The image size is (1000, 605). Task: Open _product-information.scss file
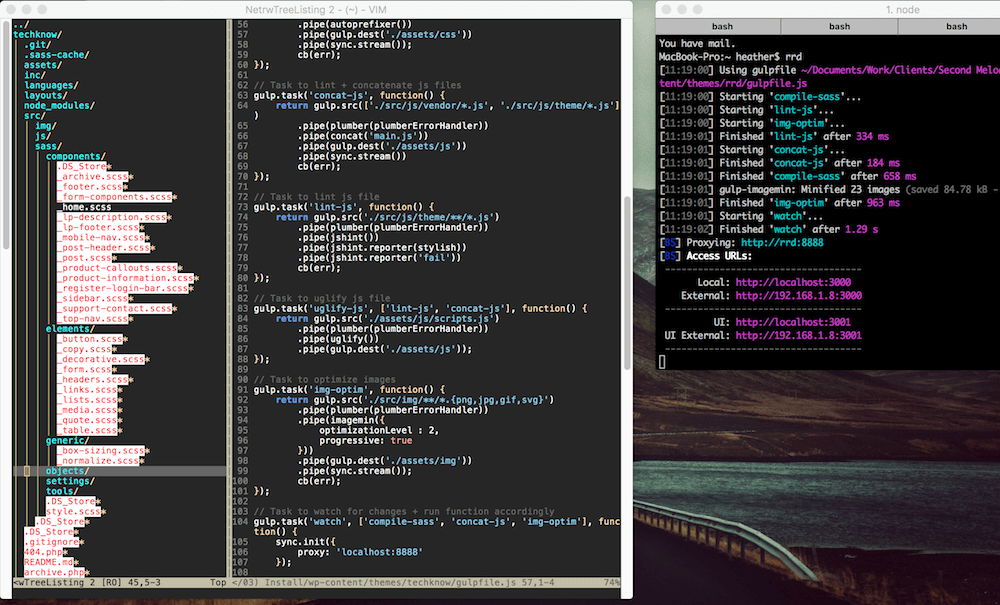[x=126, y=279]
